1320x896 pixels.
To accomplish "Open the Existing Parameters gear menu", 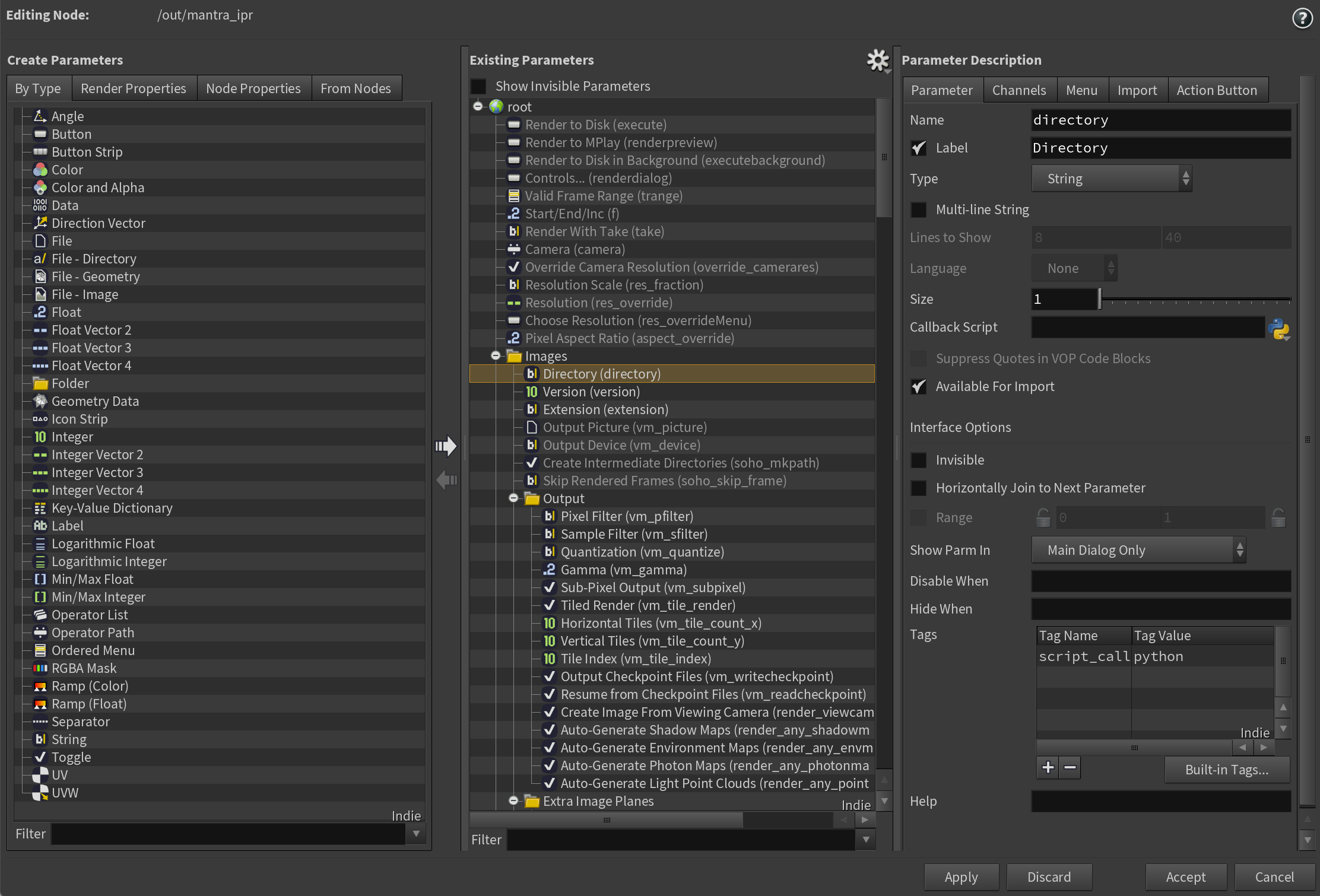I will pyautogui.click(x=878, y=60).
